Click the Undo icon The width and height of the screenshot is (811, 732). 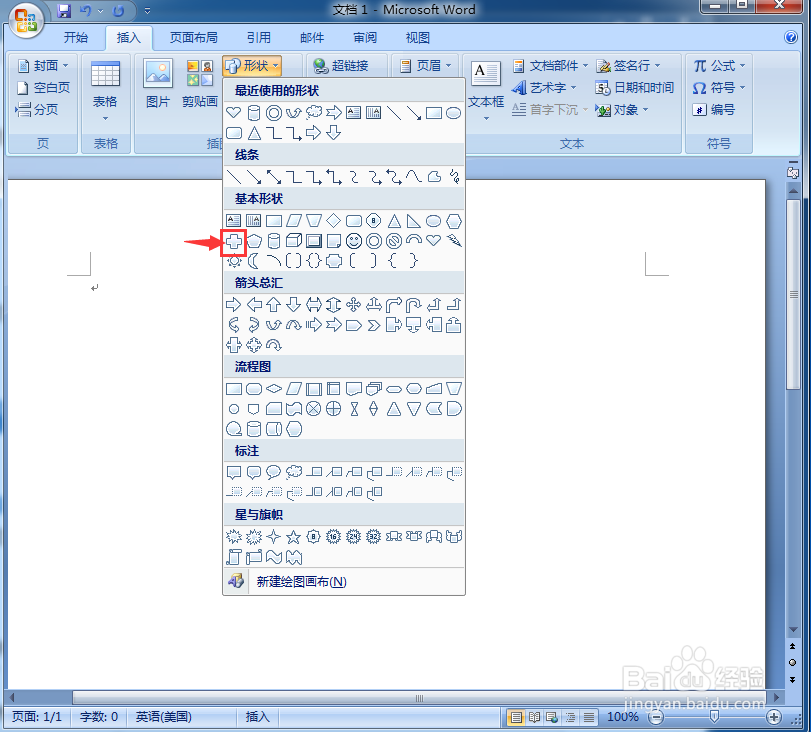(x=85, y=11)
